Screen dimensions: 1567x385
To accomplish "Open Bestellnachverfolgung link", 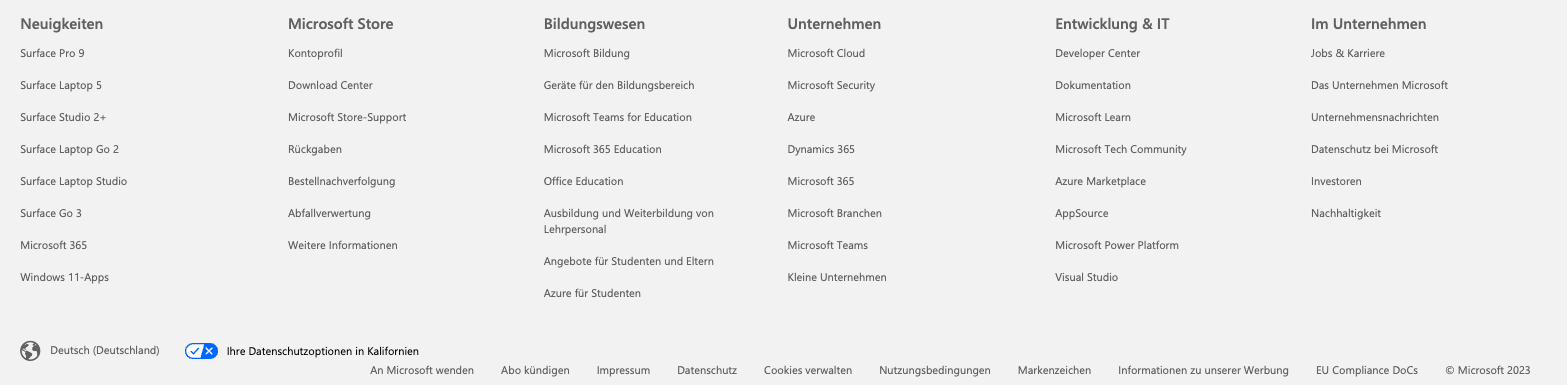I will coord(342,181).
